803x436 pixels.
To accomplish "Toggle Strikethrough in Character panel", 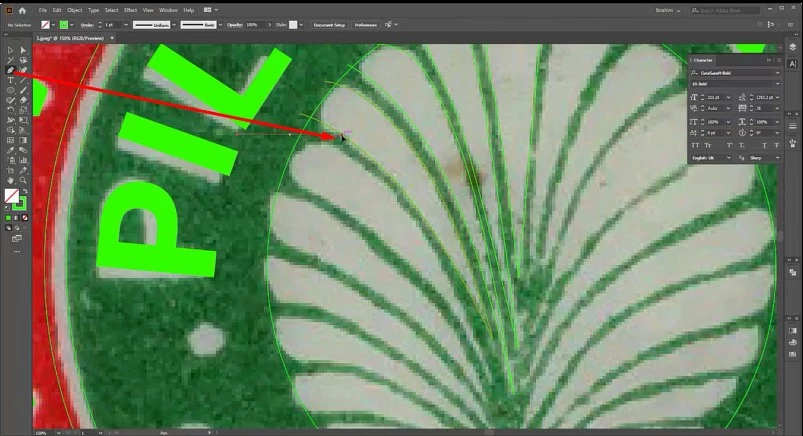I will [777, 146].
